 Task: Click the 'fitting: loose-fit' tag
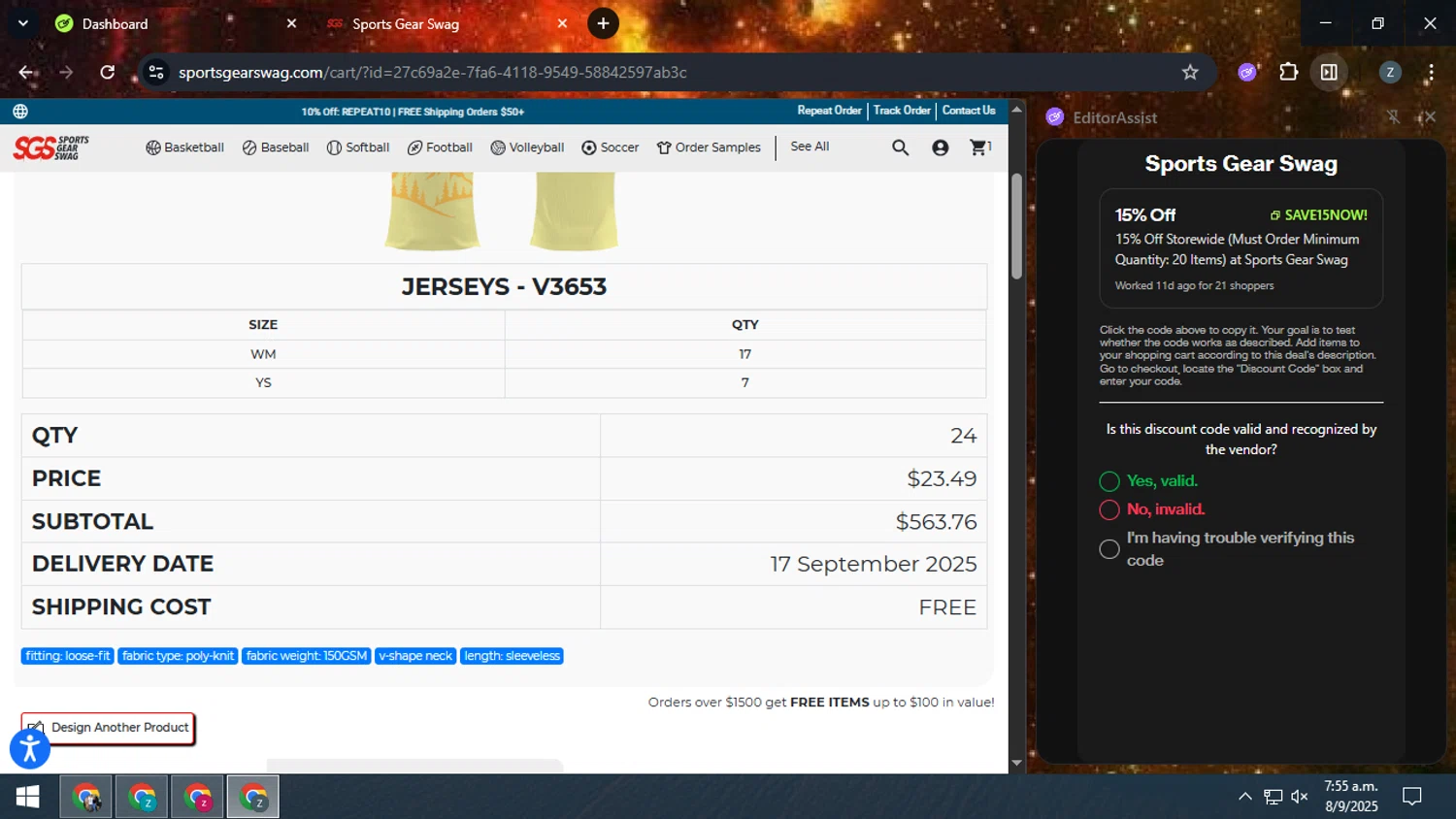point(68,656)
